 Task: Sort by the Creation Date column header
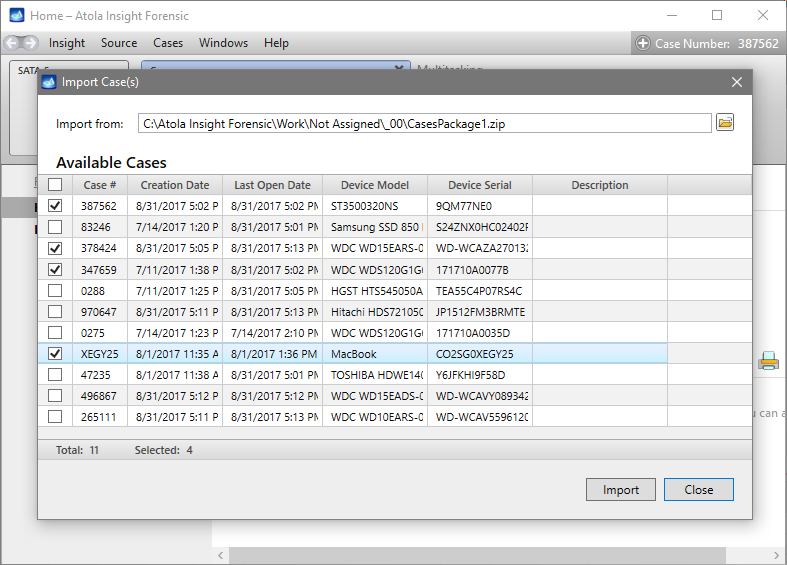pos(175,185)
